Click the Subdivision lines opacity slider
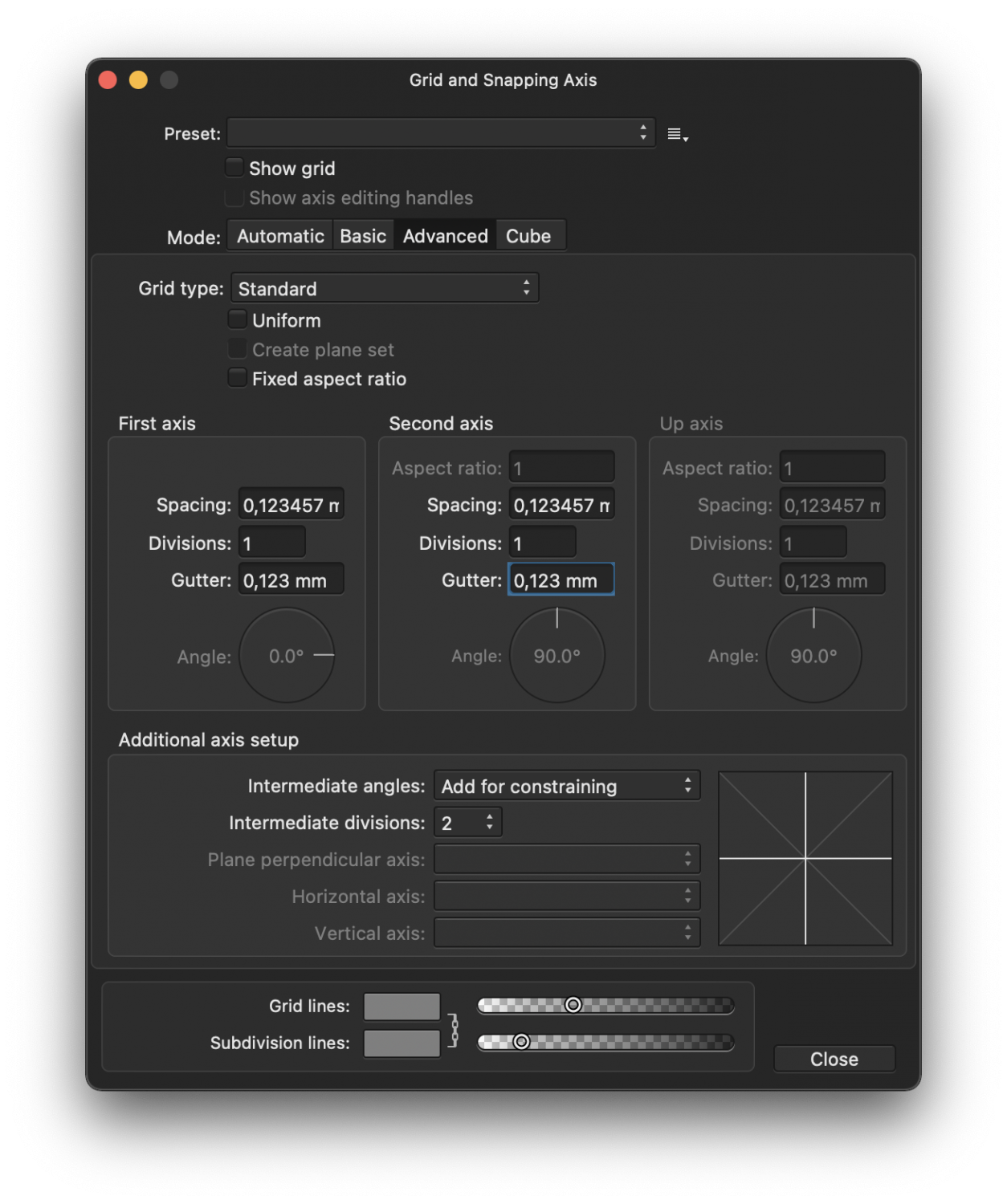 pos(605,1042)
